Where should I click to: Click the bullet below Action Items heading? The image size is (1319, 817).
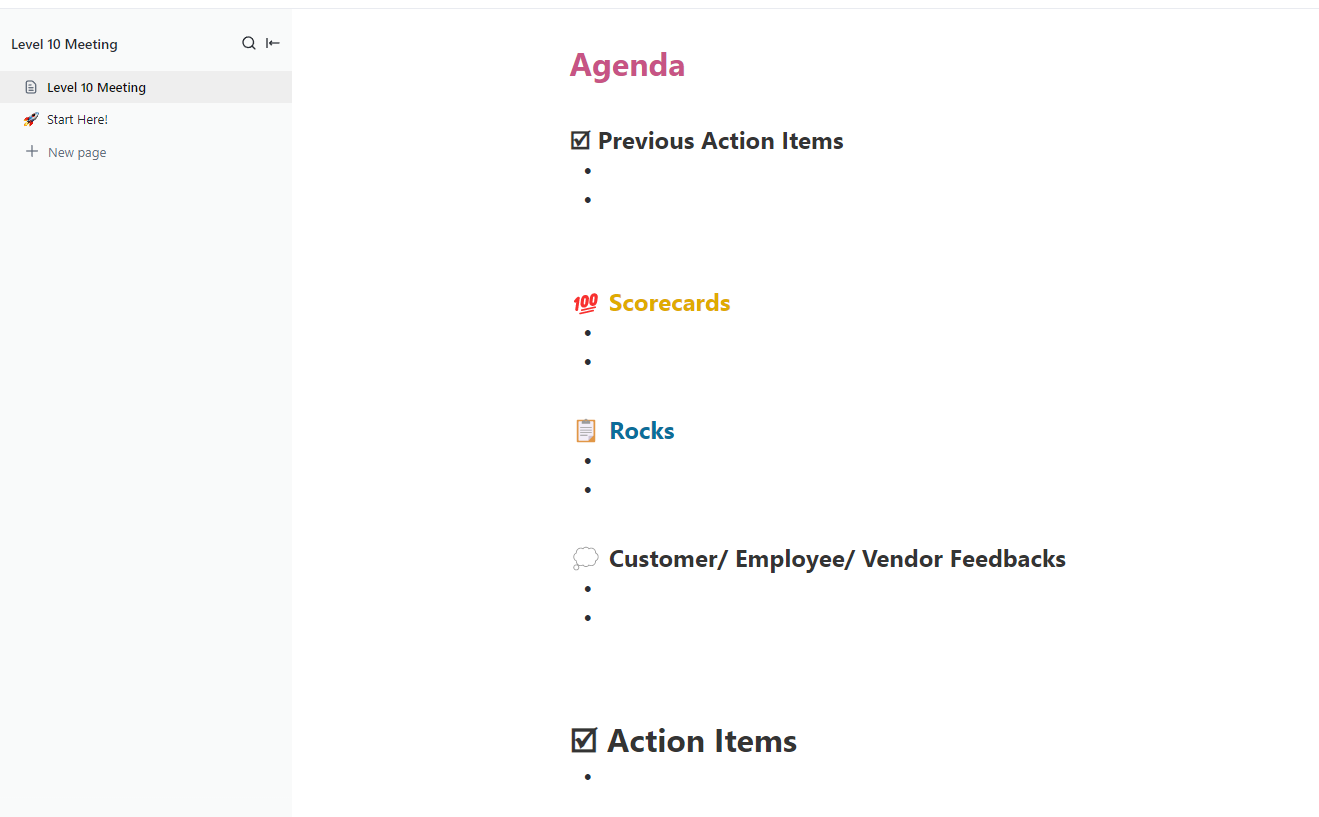tap(587, 776)
